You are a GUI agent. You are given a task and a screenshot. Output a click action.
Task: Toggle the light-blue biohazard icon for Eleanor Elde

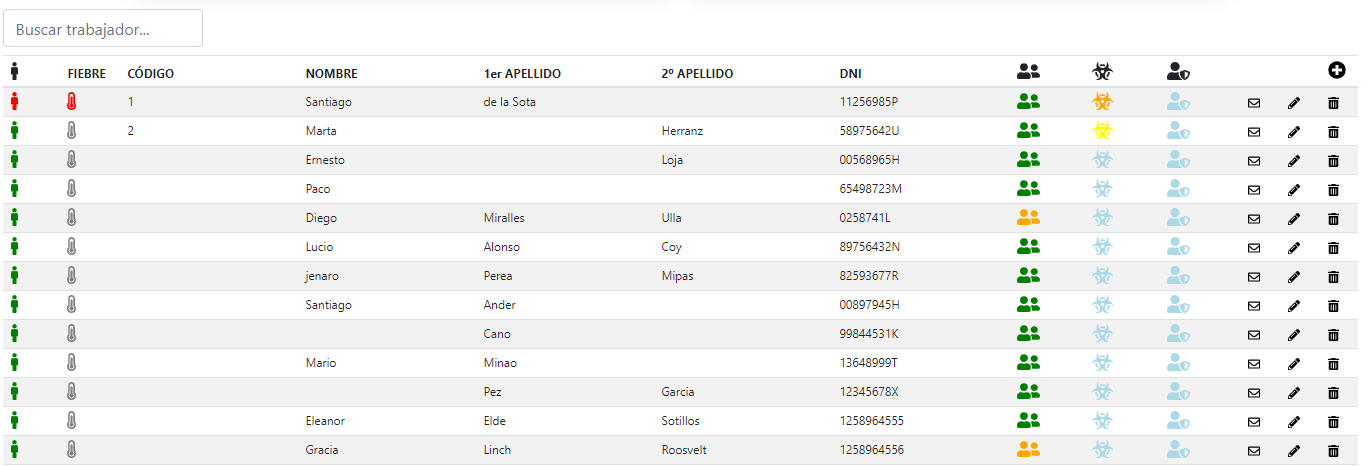(1102, 420)
